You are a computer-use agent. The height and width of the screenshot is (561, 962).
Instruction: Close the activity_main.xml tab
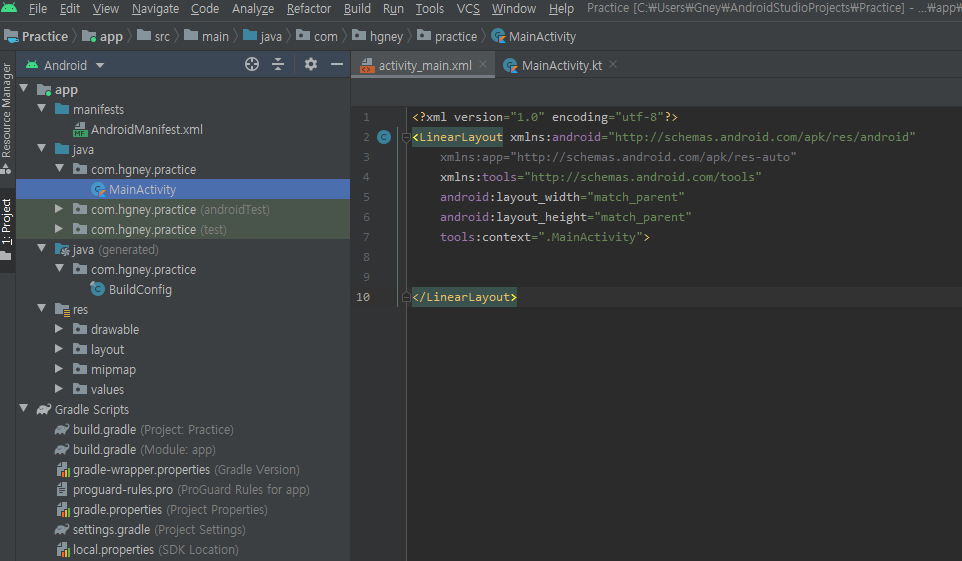tap(483, 64)
